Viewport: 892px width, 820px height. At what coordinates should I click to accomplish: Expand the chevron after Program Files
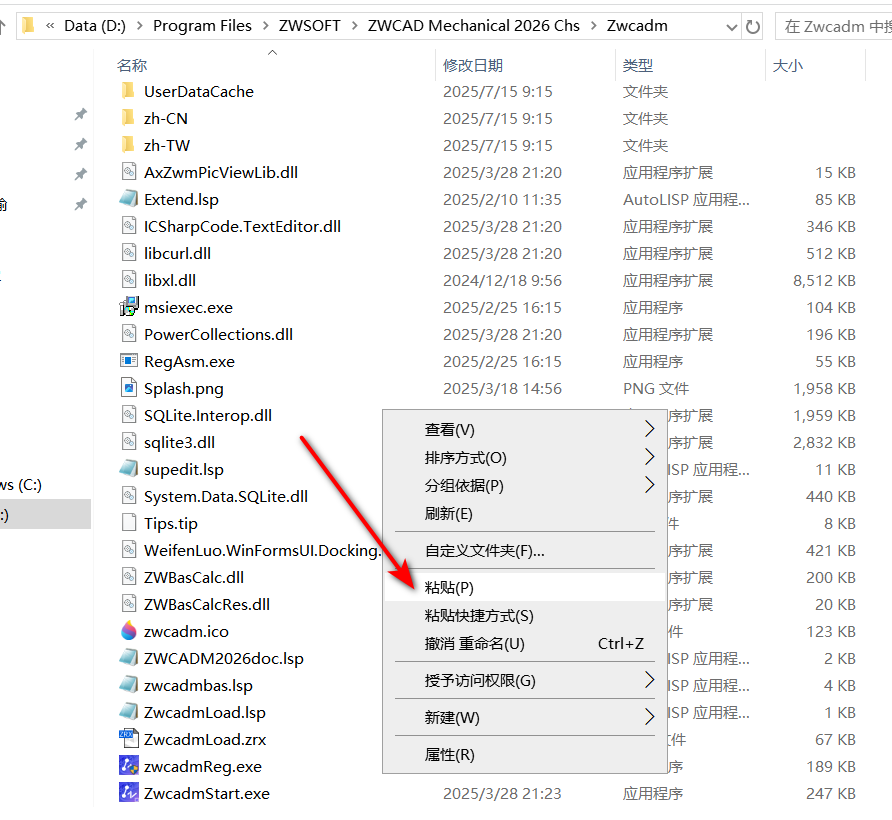point(265,26)
